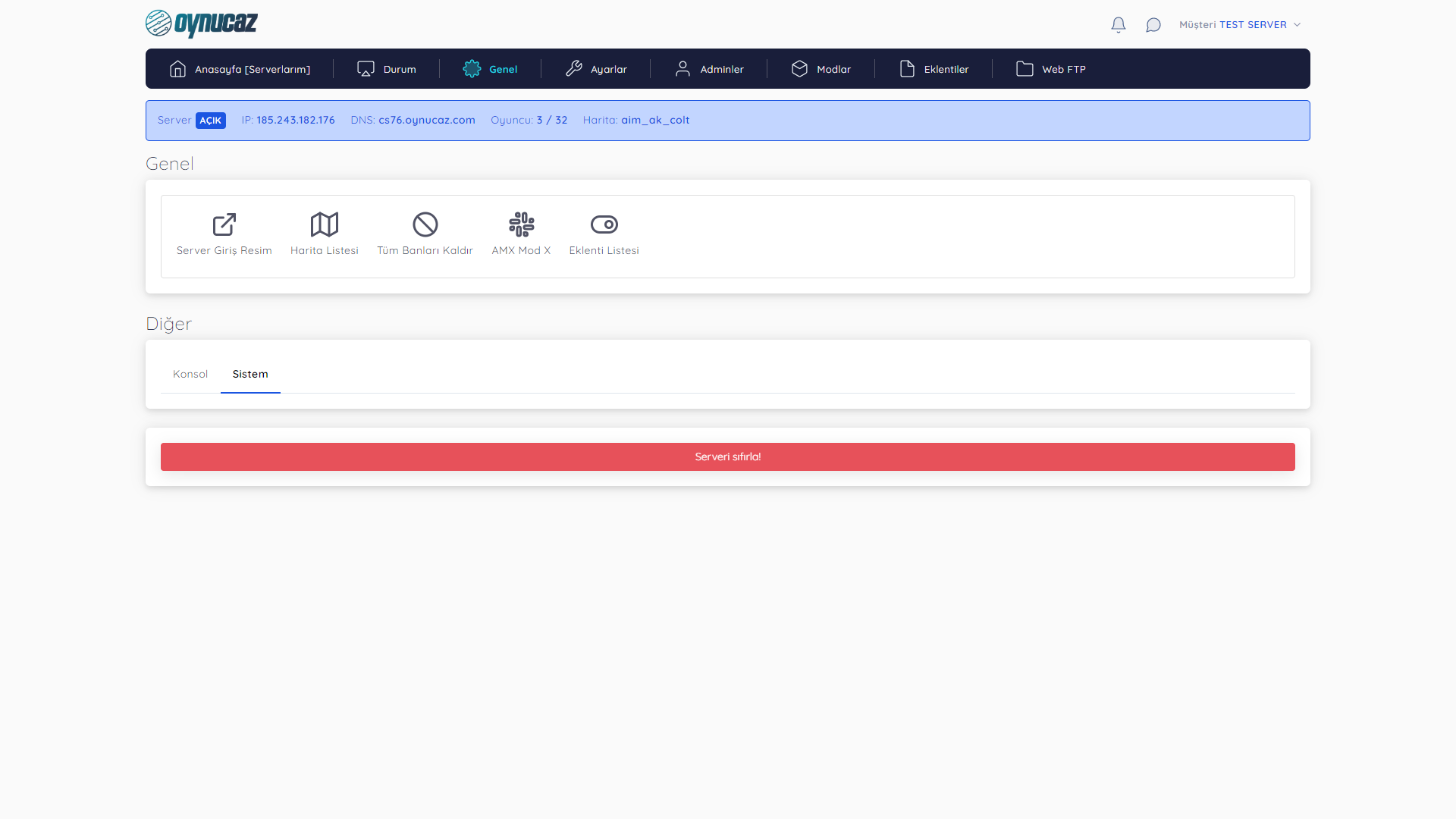Click the player count 3 / 32
This screenshot has height=819, width=1456.
coord(552,120)
